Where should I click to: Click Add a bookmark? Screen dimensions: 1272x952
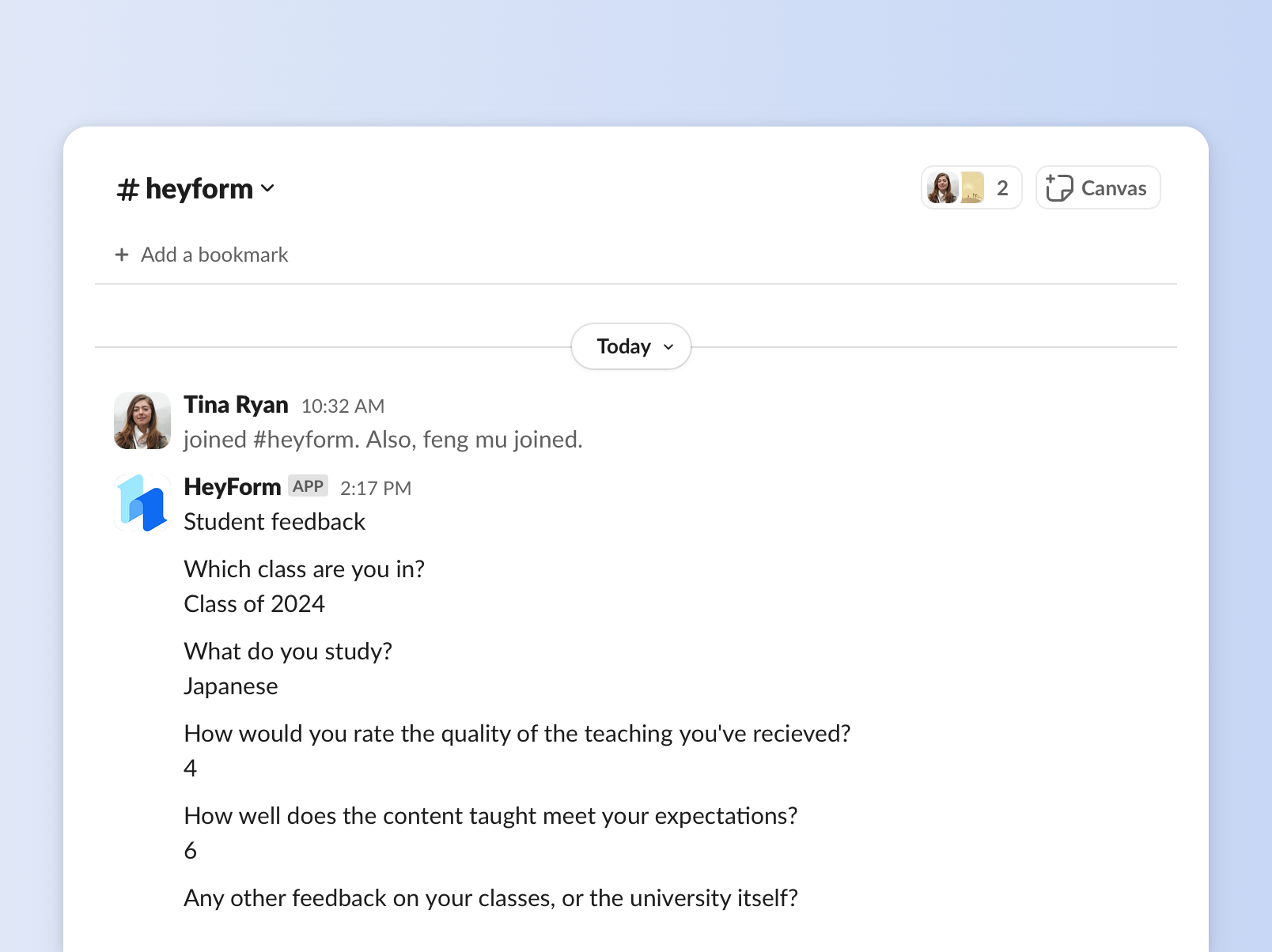coord(214,254)
